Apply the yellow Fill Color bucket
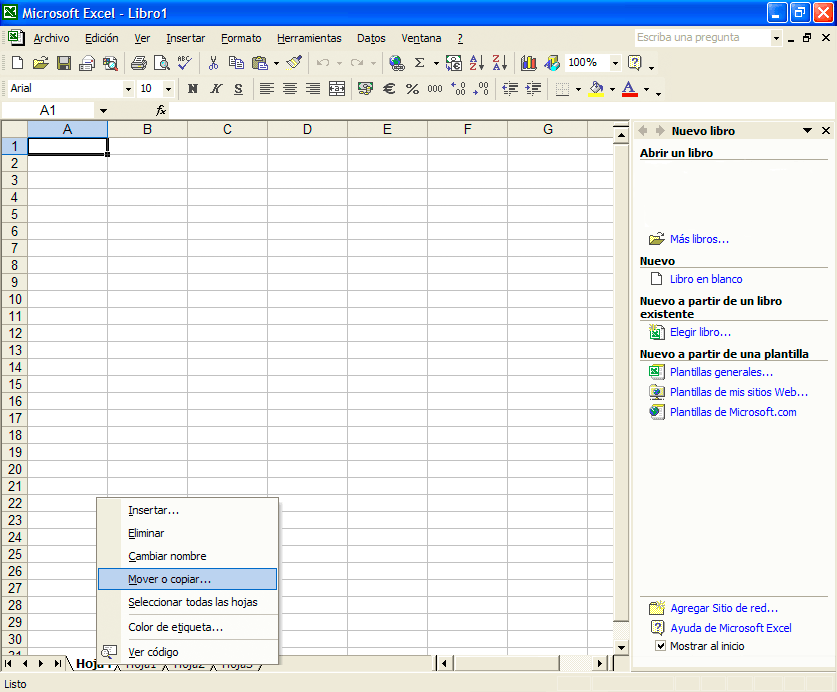This screenshot has width=837, height=692. point(596,89)
